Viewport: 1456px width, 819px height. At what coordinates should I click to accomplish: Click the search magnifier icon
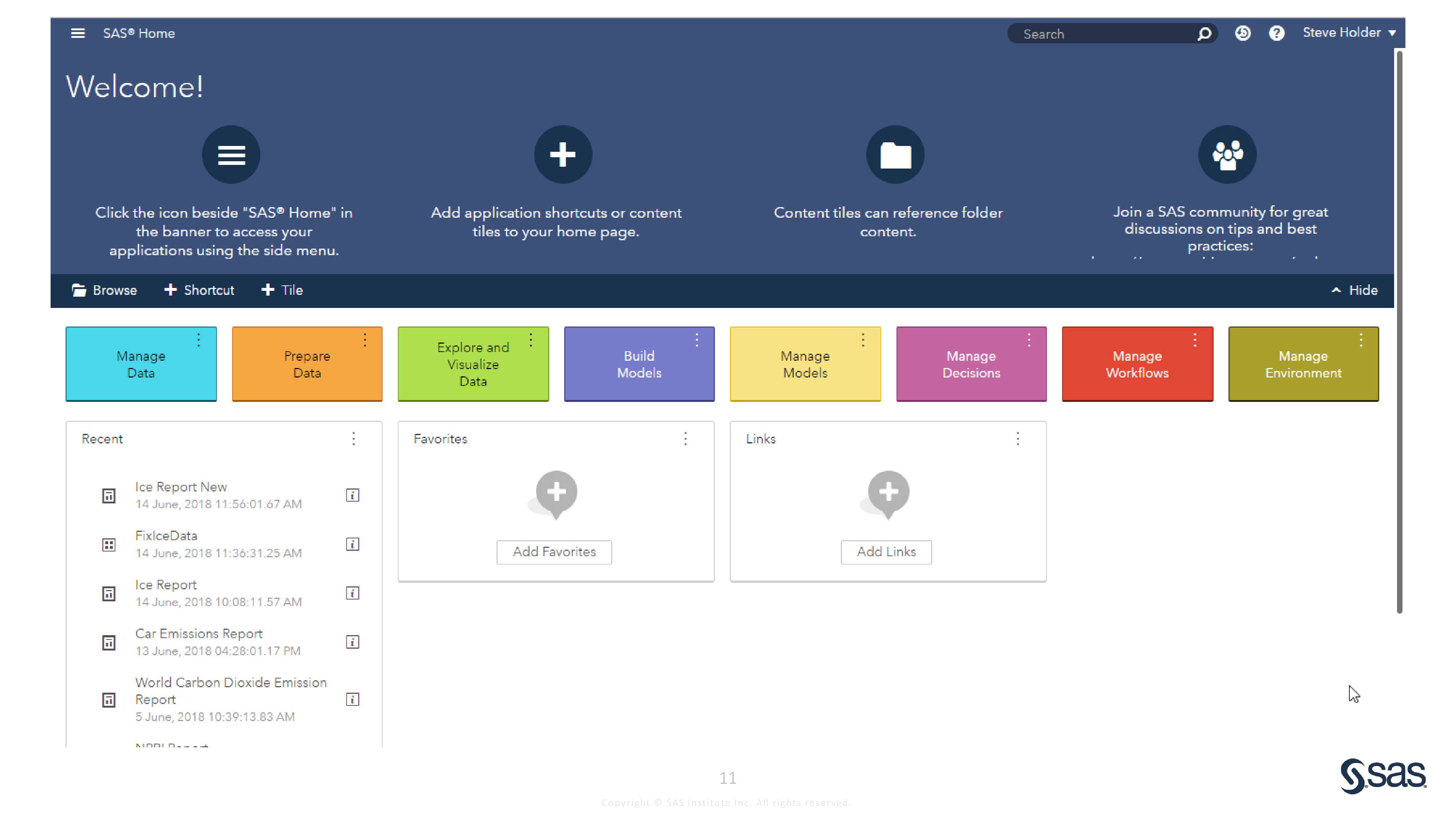1204,34
